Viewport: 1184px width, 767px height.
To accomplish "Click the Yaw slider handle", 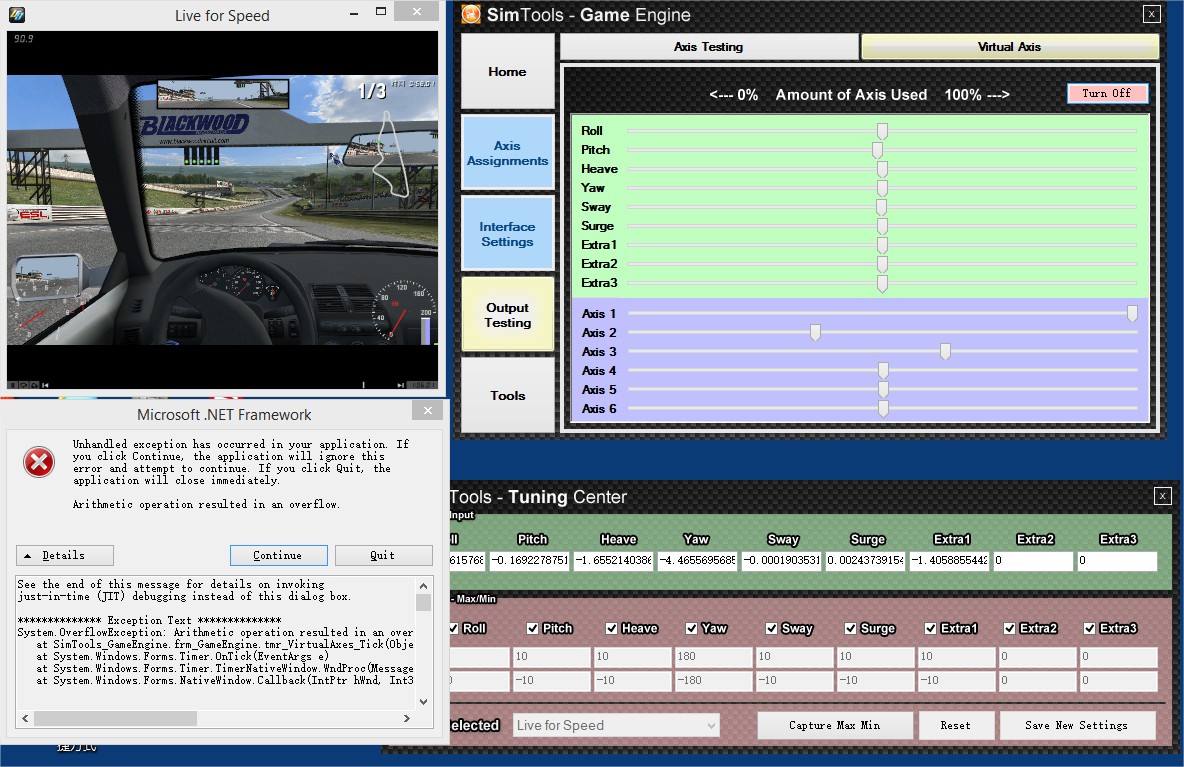I will pyautogui.click(x=882, y=188).
